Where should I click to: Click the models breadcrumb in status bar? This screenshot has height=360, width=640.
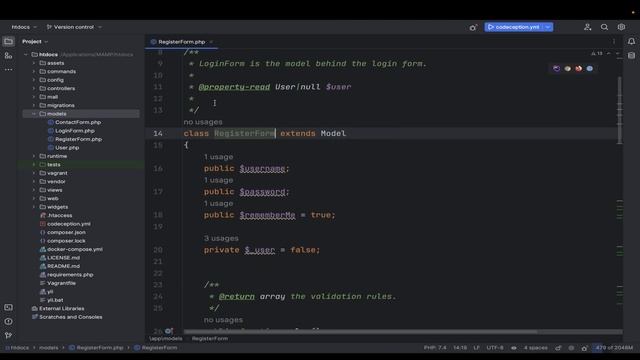click(x=49, y=348)
